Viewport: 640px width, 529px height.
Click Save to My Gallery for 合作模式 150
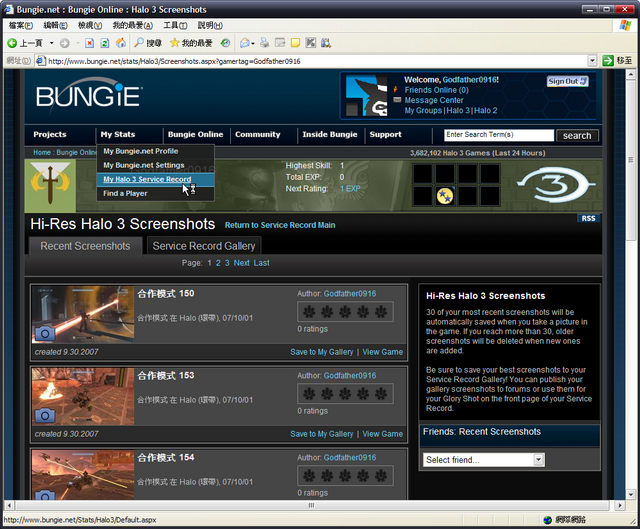click(x=322, y=352)
